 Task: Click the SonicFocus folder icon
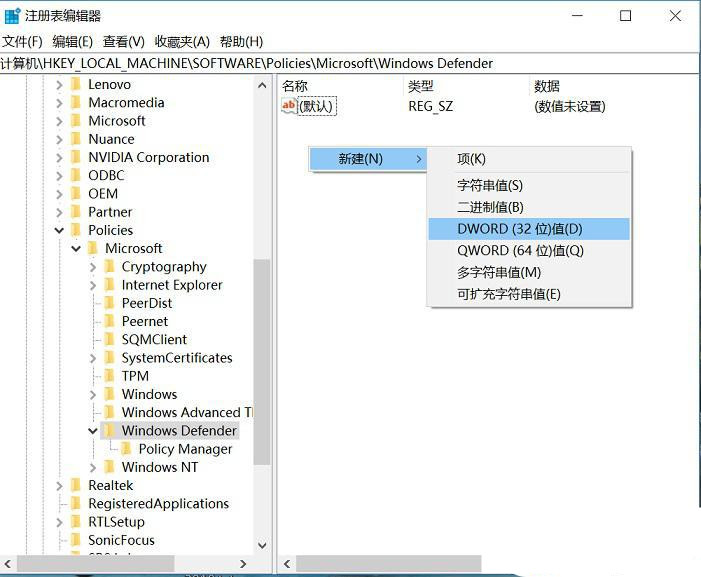(76, 540)
